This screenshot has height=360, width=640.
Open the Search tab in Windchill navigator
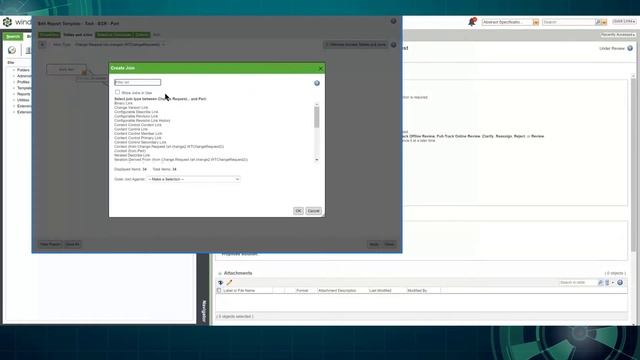coord(13,36)
